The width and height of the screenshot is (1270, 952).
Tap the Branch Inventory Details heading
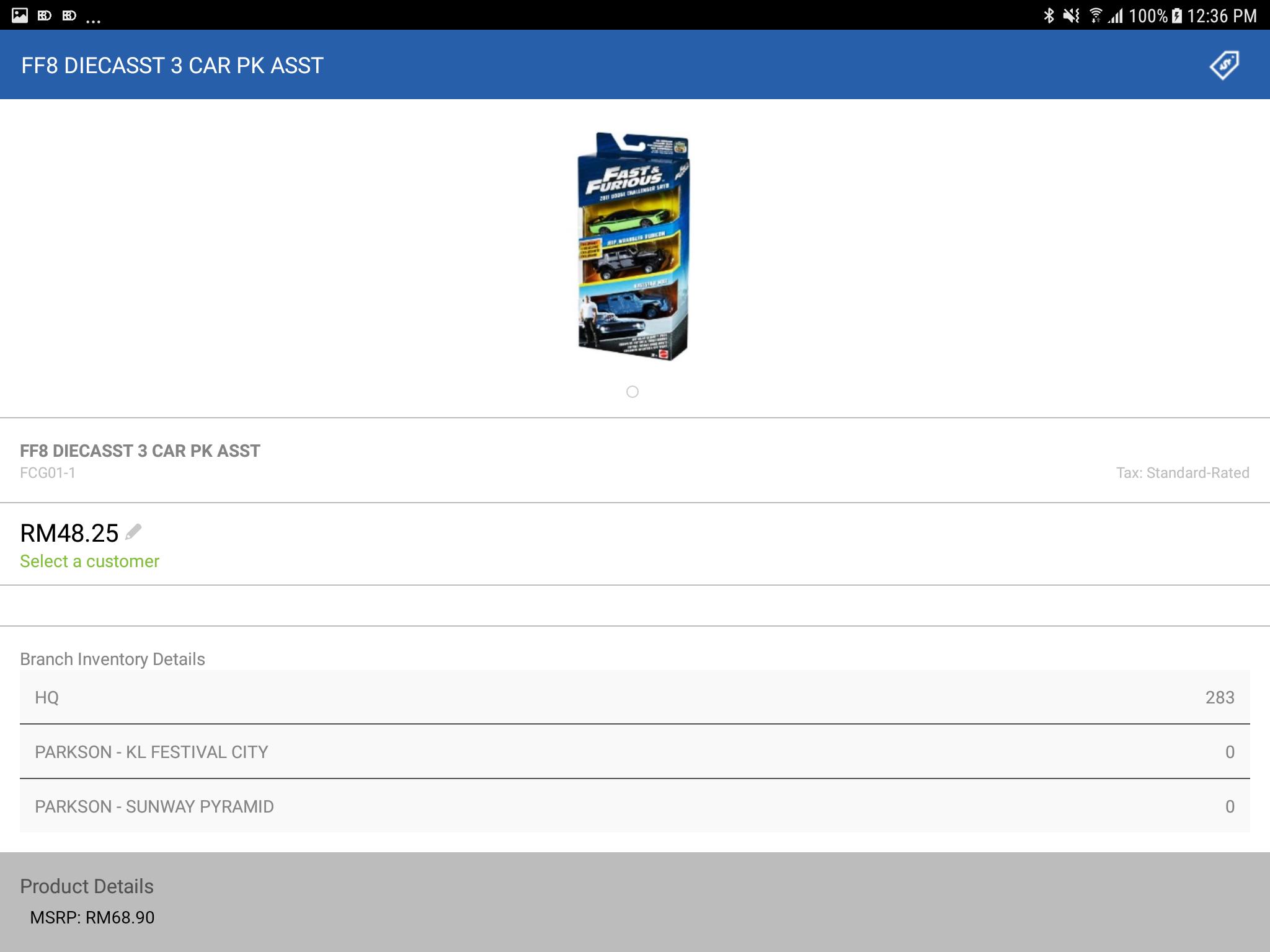112,659
